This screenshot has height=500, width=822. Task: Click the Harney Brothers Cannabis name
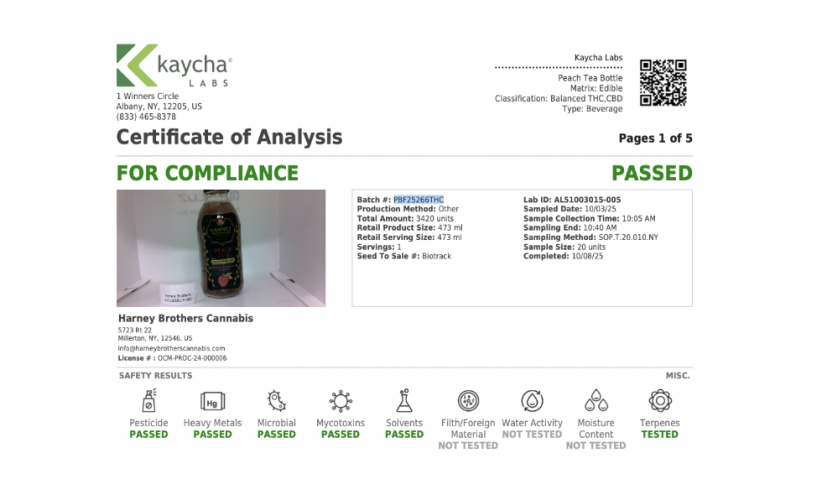point(185,318)
